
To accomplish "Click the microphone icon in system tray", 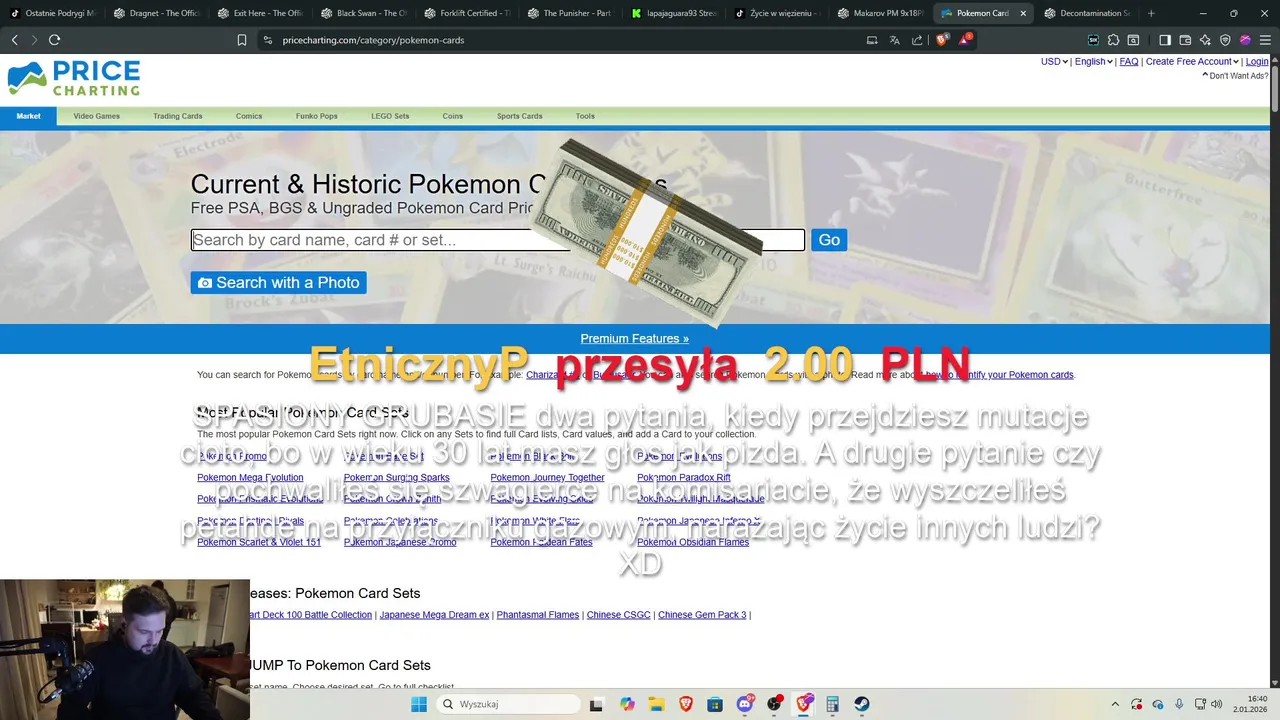I will click(x=1179, y=704).
